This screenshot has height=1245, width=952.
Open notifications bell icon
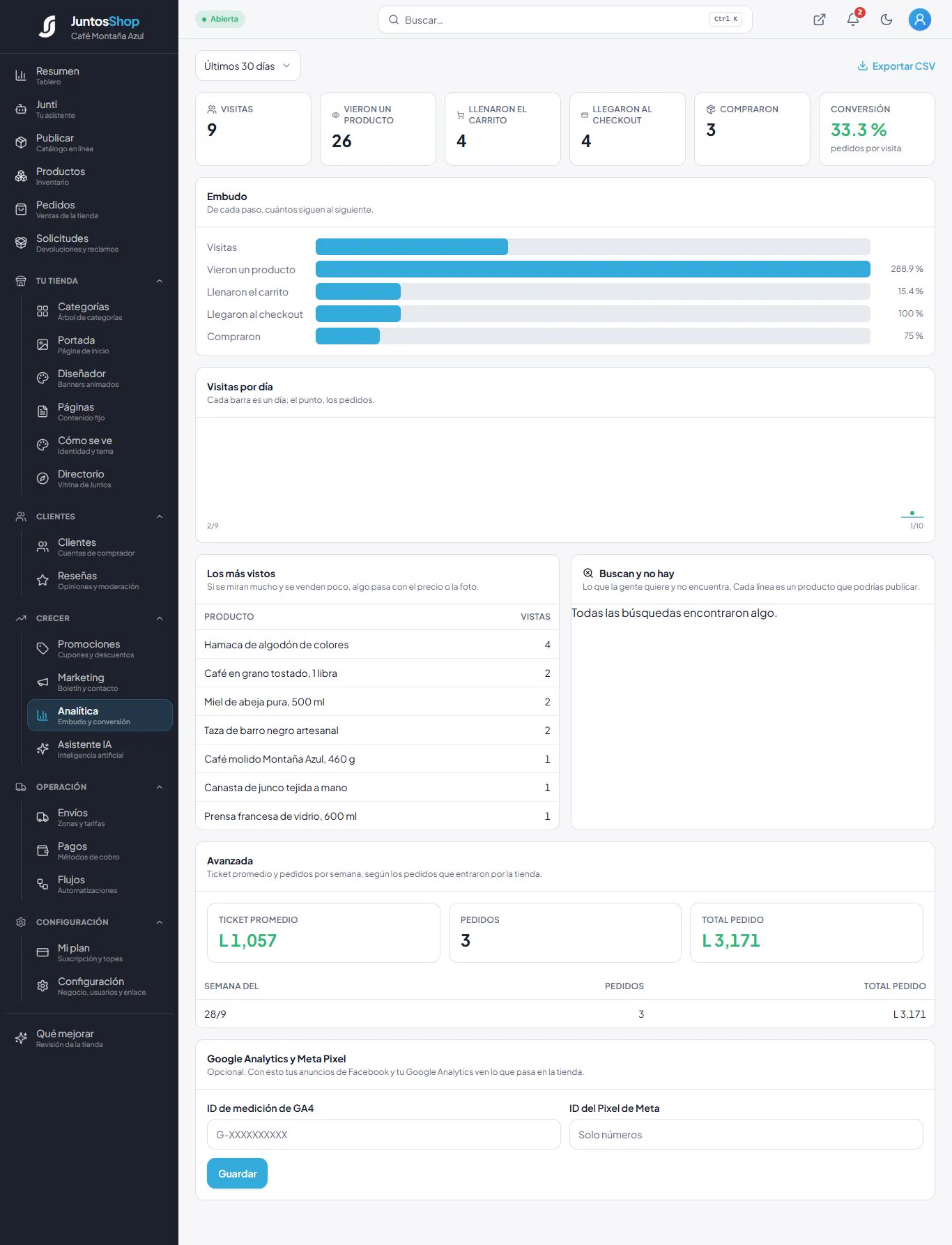click(x=853, y=20)
